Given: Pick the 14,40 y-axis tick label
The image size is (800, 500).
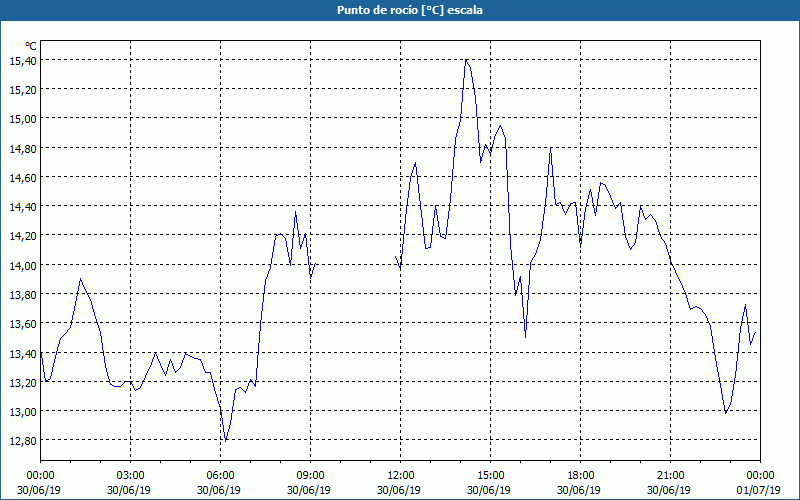Looking at the screenshot, I should point(22,207).
